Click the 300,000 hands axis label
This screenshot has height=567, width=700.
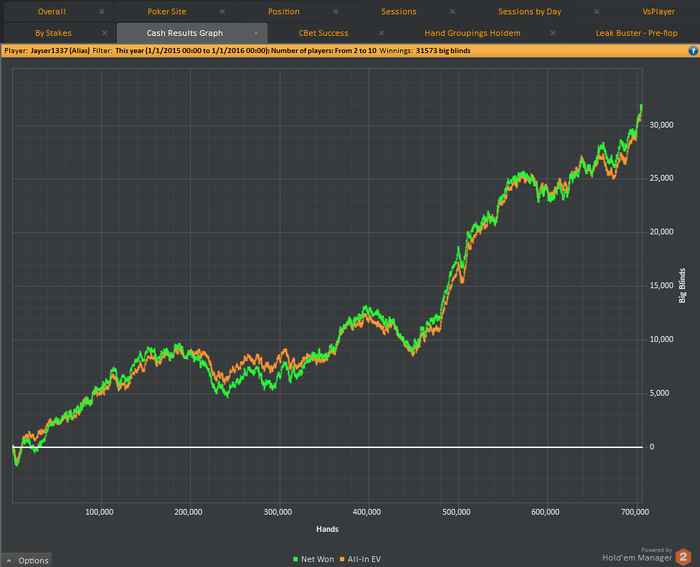pyautogui.click(x=278, y=512)
